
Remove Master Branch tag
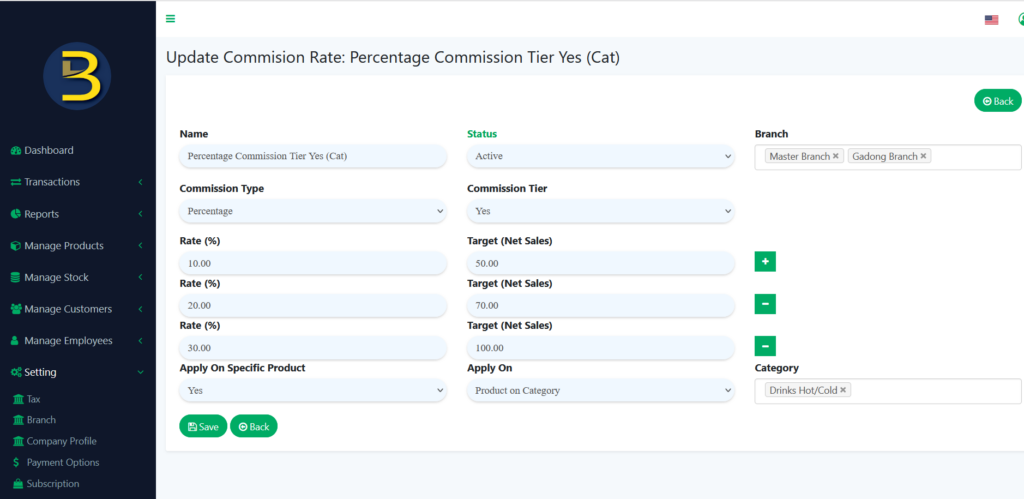(x=836, y=156)
